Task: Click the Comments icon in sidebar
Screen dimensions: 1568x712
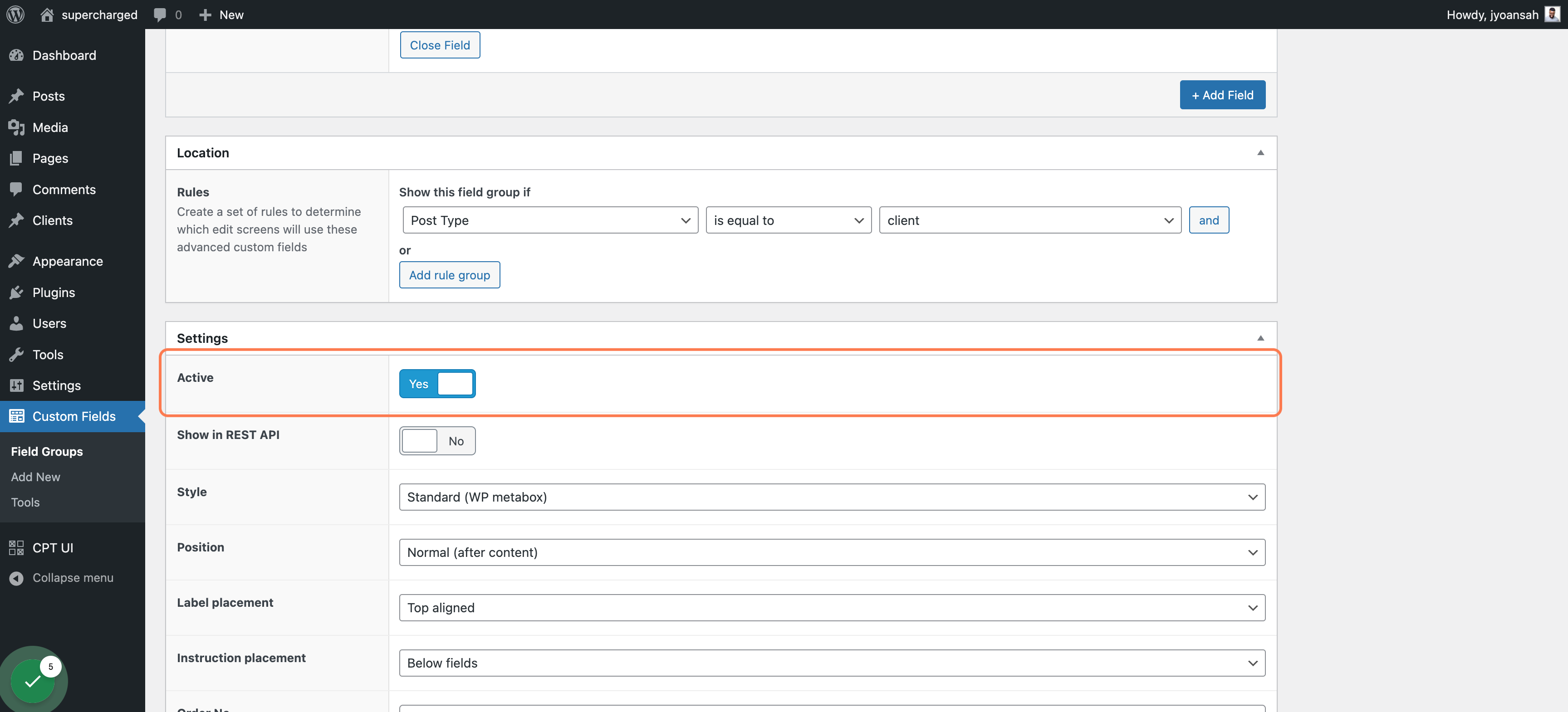Action: point(16,189)
